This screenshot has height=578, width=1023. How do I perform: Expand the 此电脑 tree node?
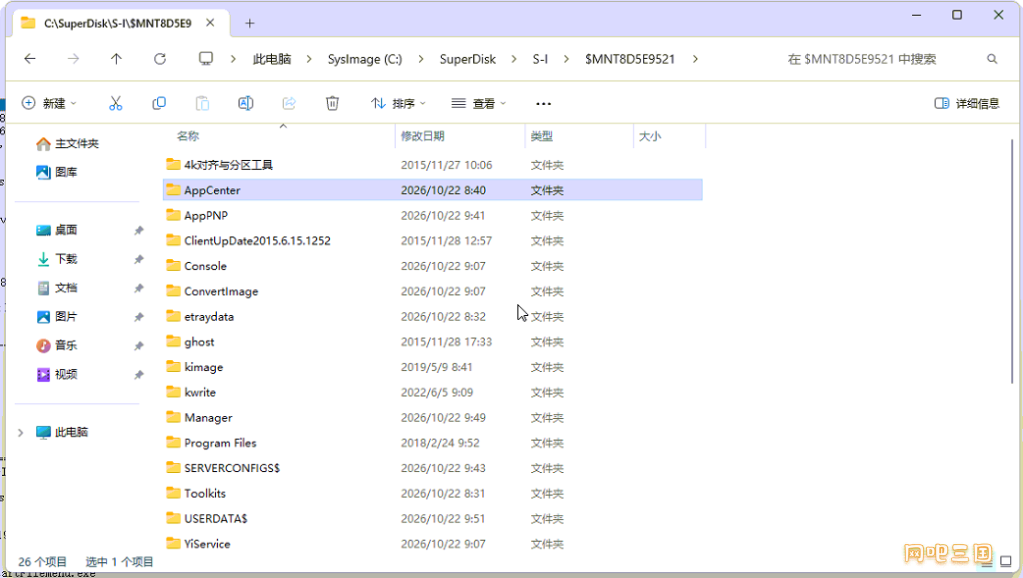click(20, 433)
